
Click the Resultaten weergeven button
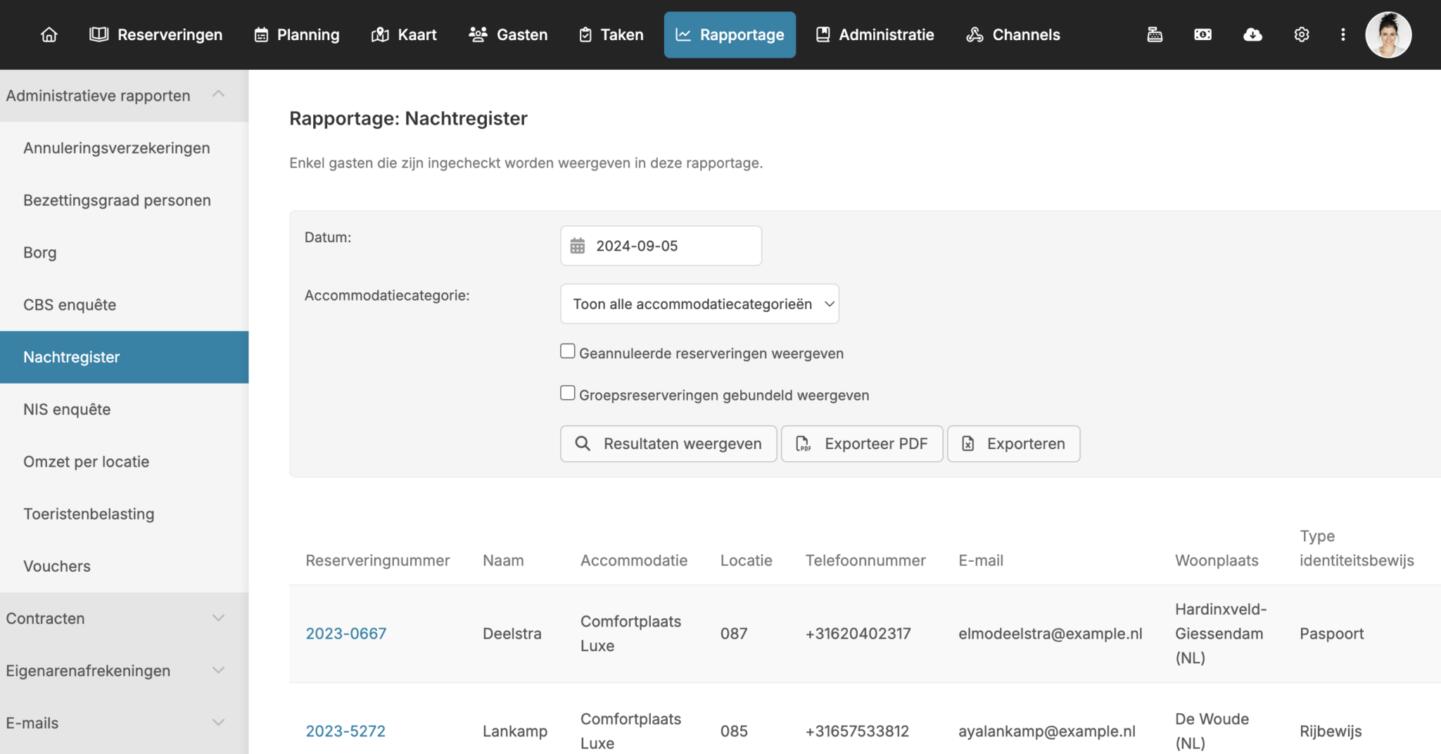668,444
